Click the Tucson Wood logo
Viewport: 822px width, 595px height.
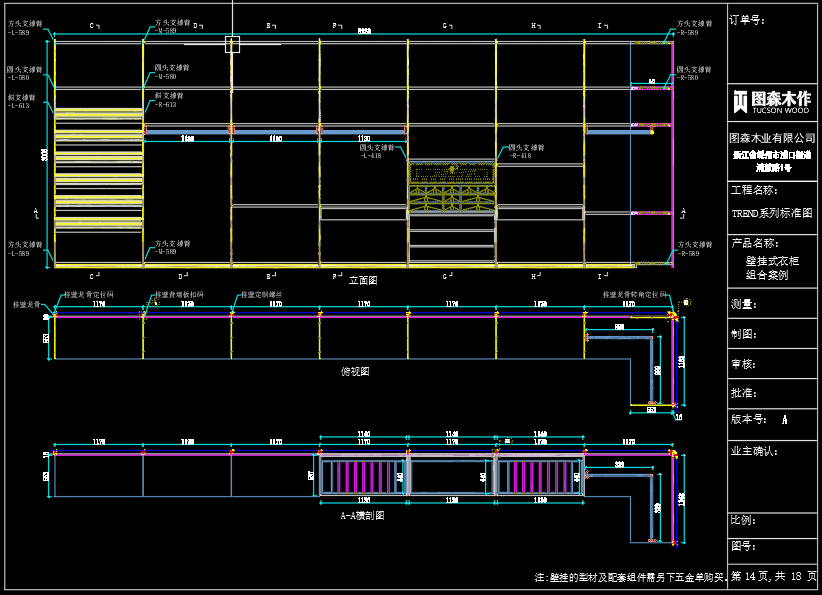pyautogui.click(x=771, y=101)
